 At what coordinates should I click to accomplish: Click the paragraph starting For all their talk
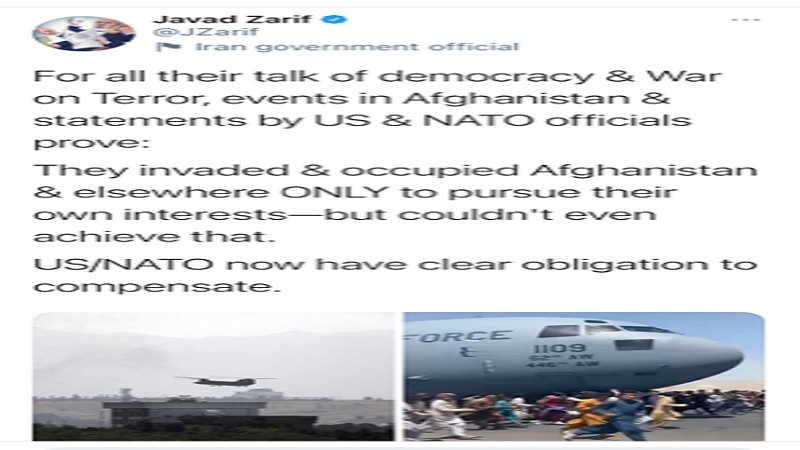tap(378, 109)
